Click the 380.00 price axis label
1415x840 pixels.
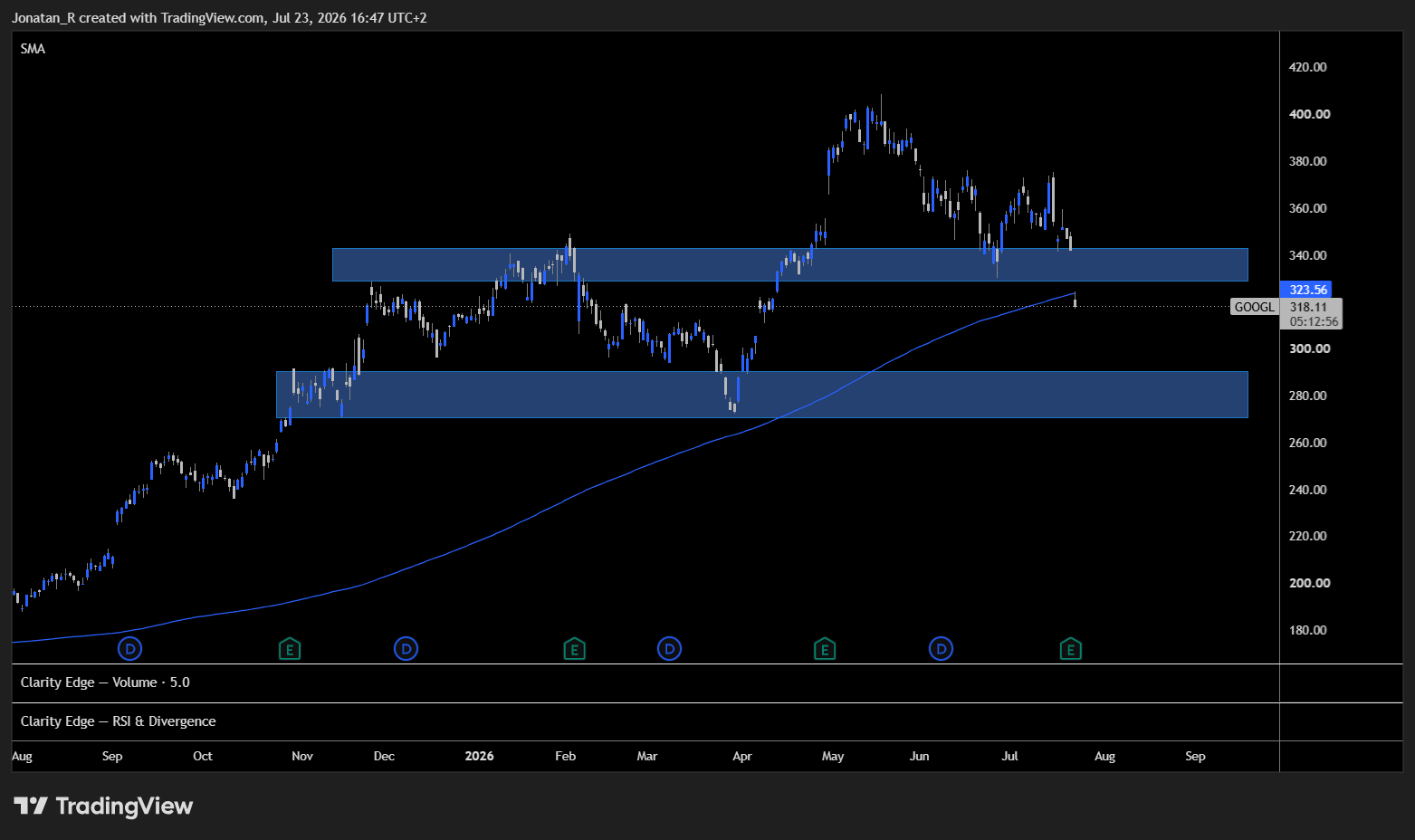1307,161
